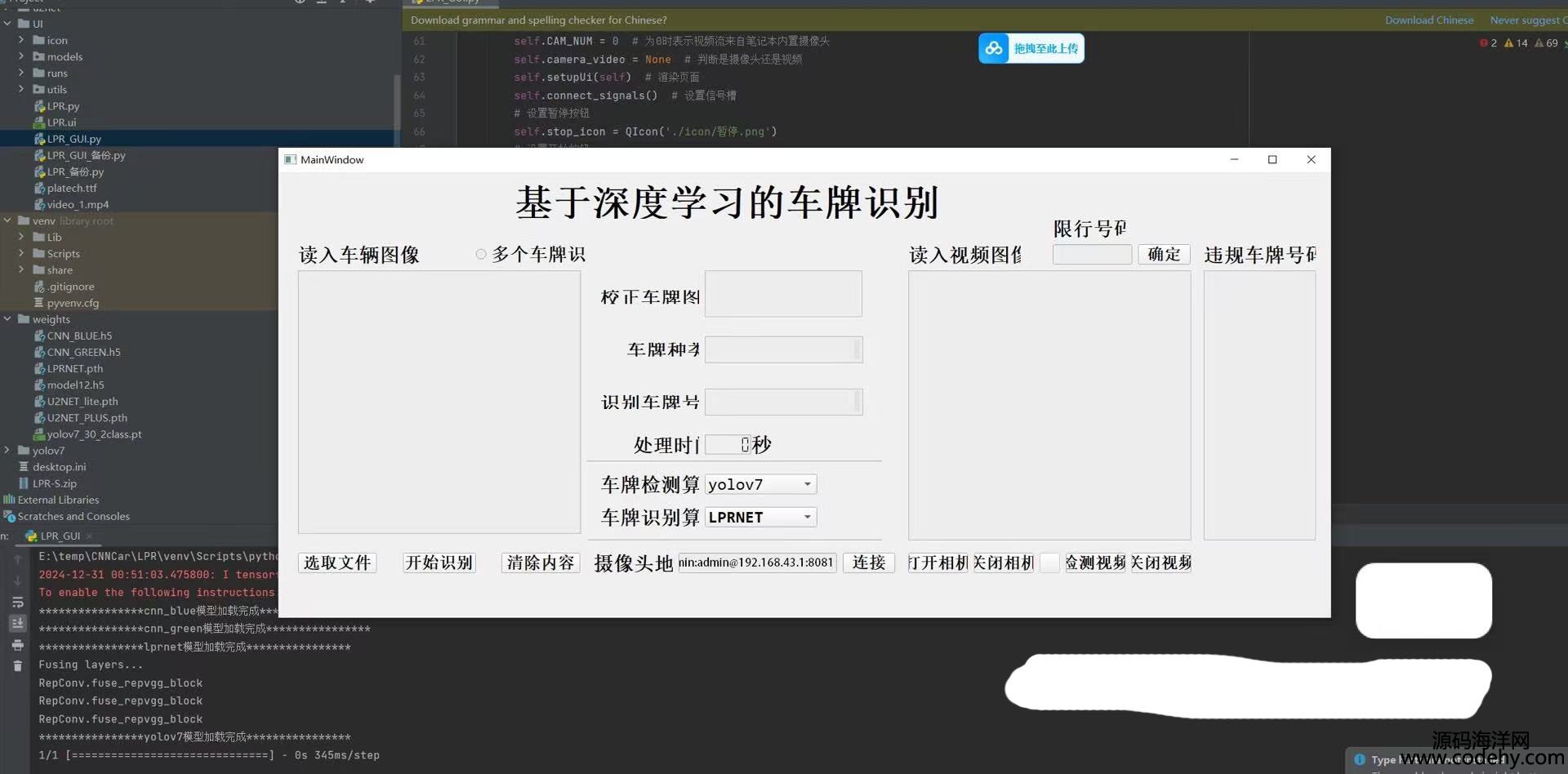Select LPR.ui in the project tree

61,122
